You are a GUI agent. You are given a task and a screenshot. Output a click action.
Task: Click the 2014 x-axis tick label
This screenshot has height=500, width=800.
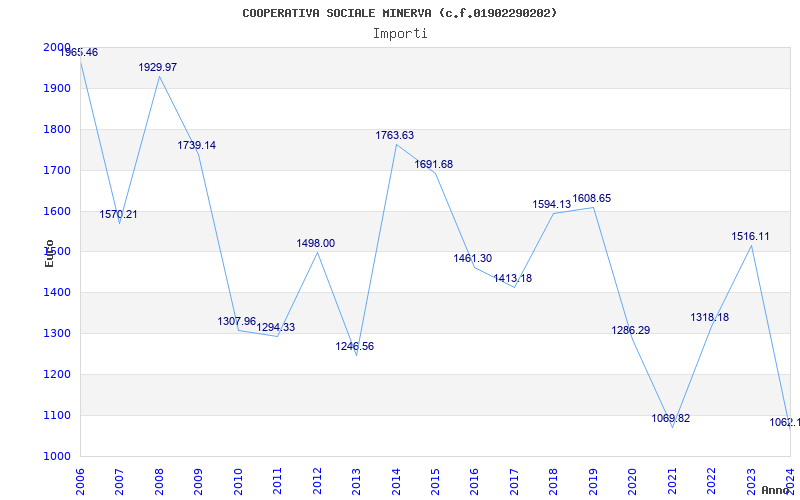click(x=396, y=481)
